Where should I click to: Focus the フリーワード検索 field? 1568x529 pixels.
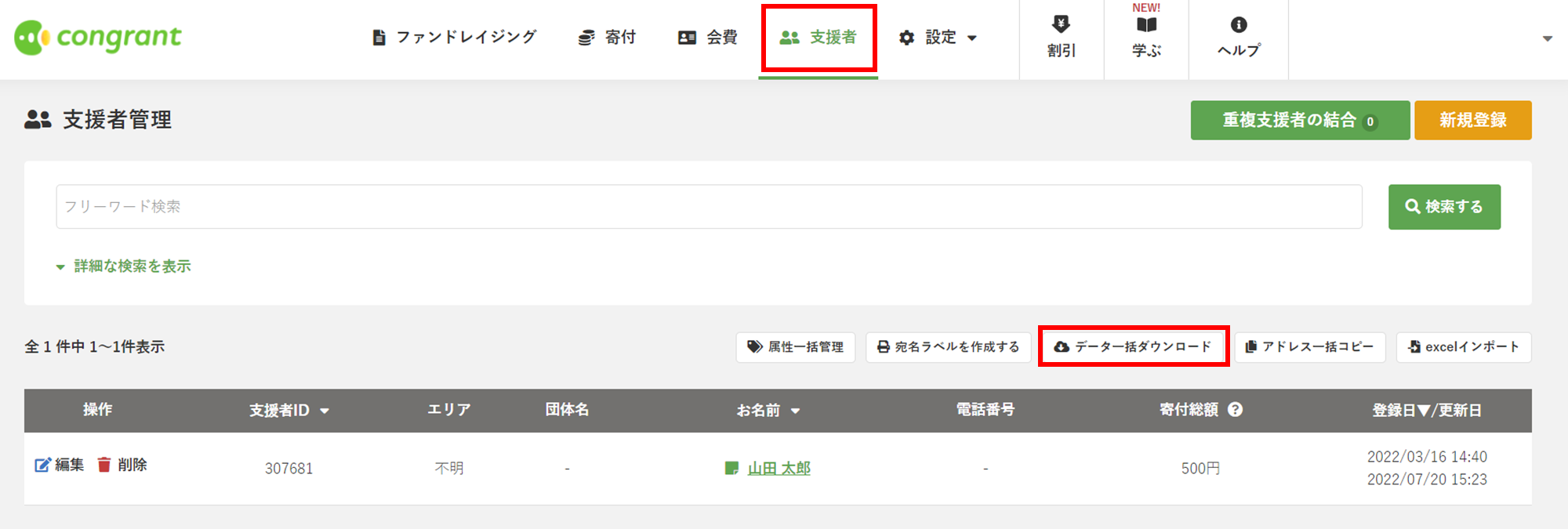pos(709,207)
